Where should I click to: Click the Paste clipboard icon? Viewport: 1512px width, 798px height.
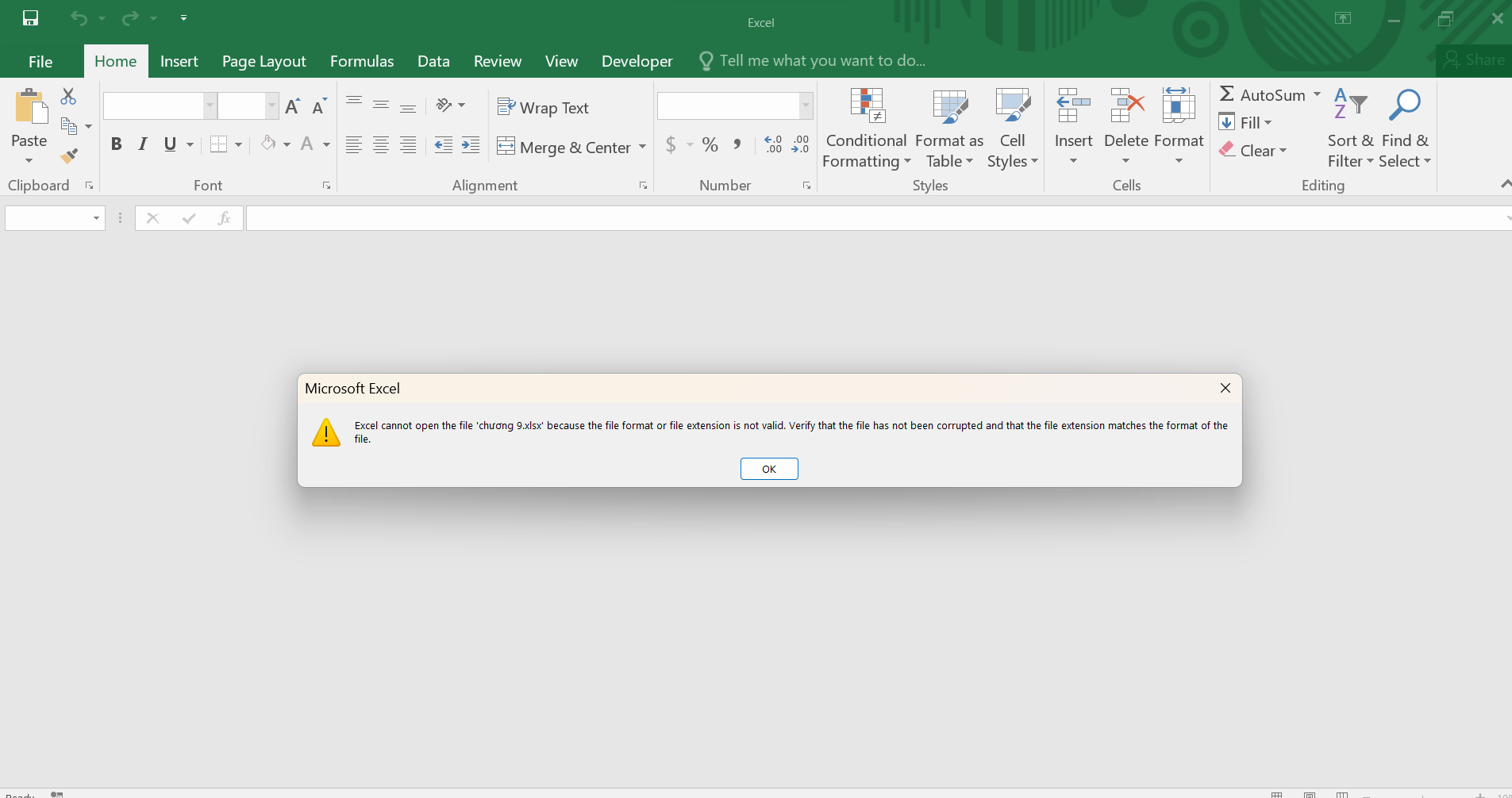(x=30, y=106)
